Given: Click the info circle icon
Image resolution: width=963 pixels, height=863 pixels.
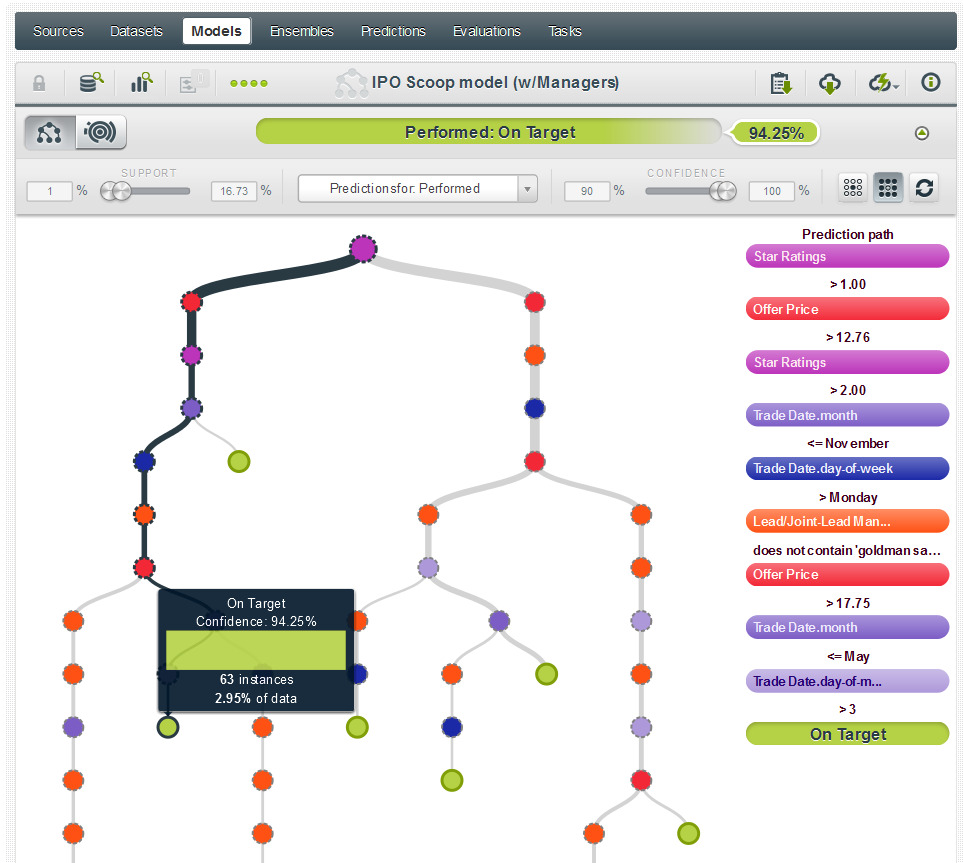Looking at the screenshot, I should click(930, 83).
